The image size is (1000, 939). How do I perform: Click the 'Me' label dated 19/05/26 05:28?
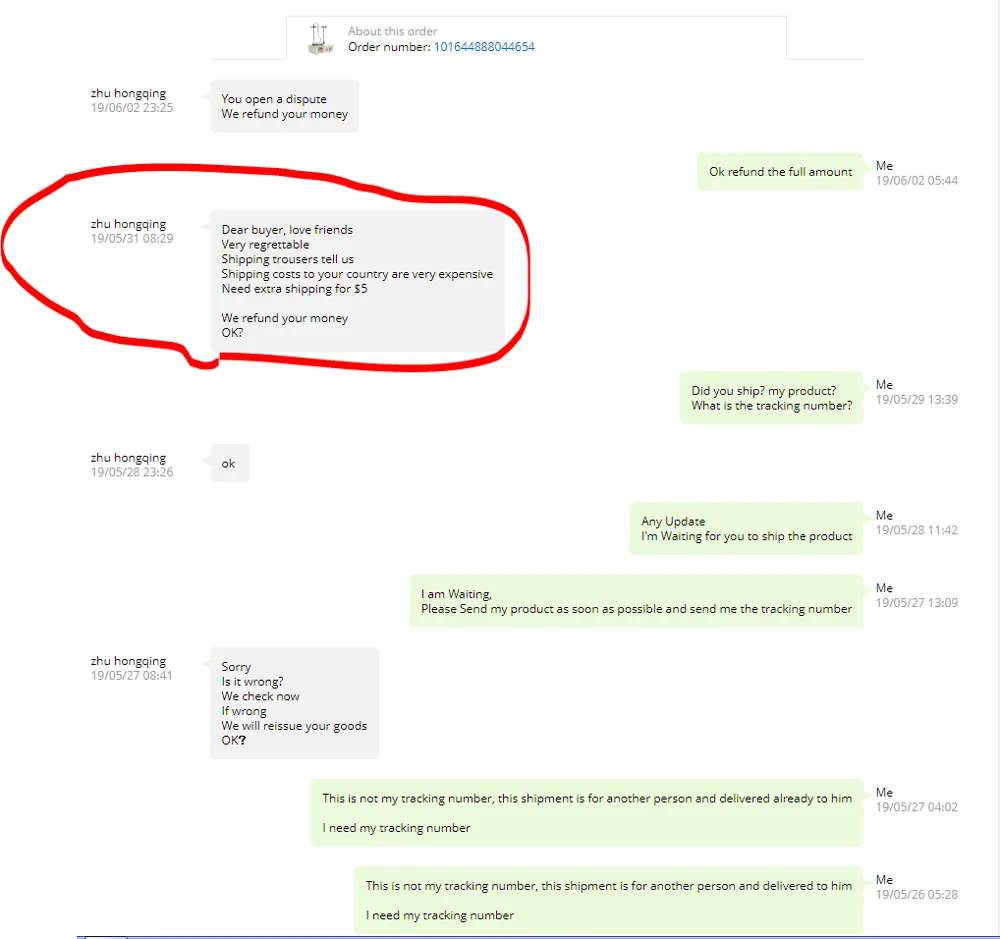click(884, 880)
